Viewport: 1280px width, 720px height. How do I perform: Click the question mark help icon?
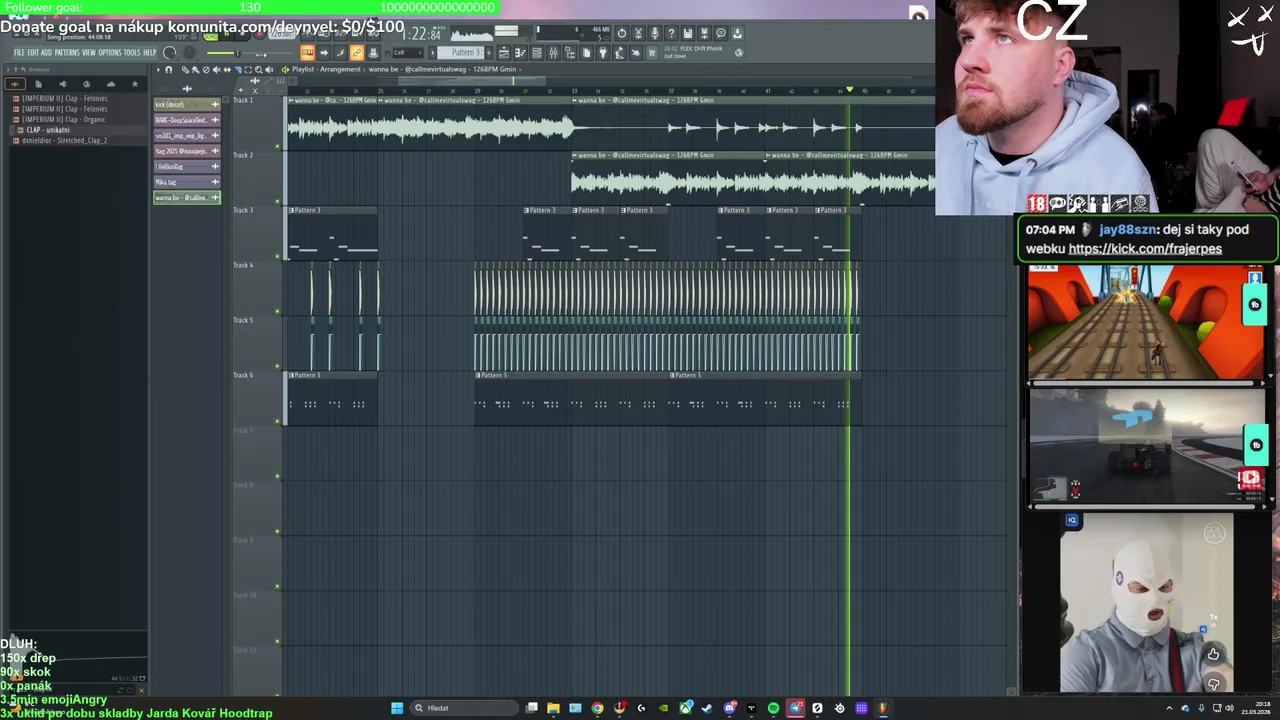click(671, 33)
